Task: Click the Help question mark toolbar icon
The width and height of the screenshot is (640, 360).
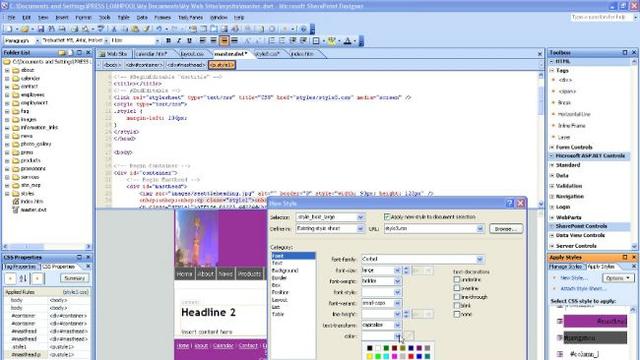Action: (x=303, y=29)
